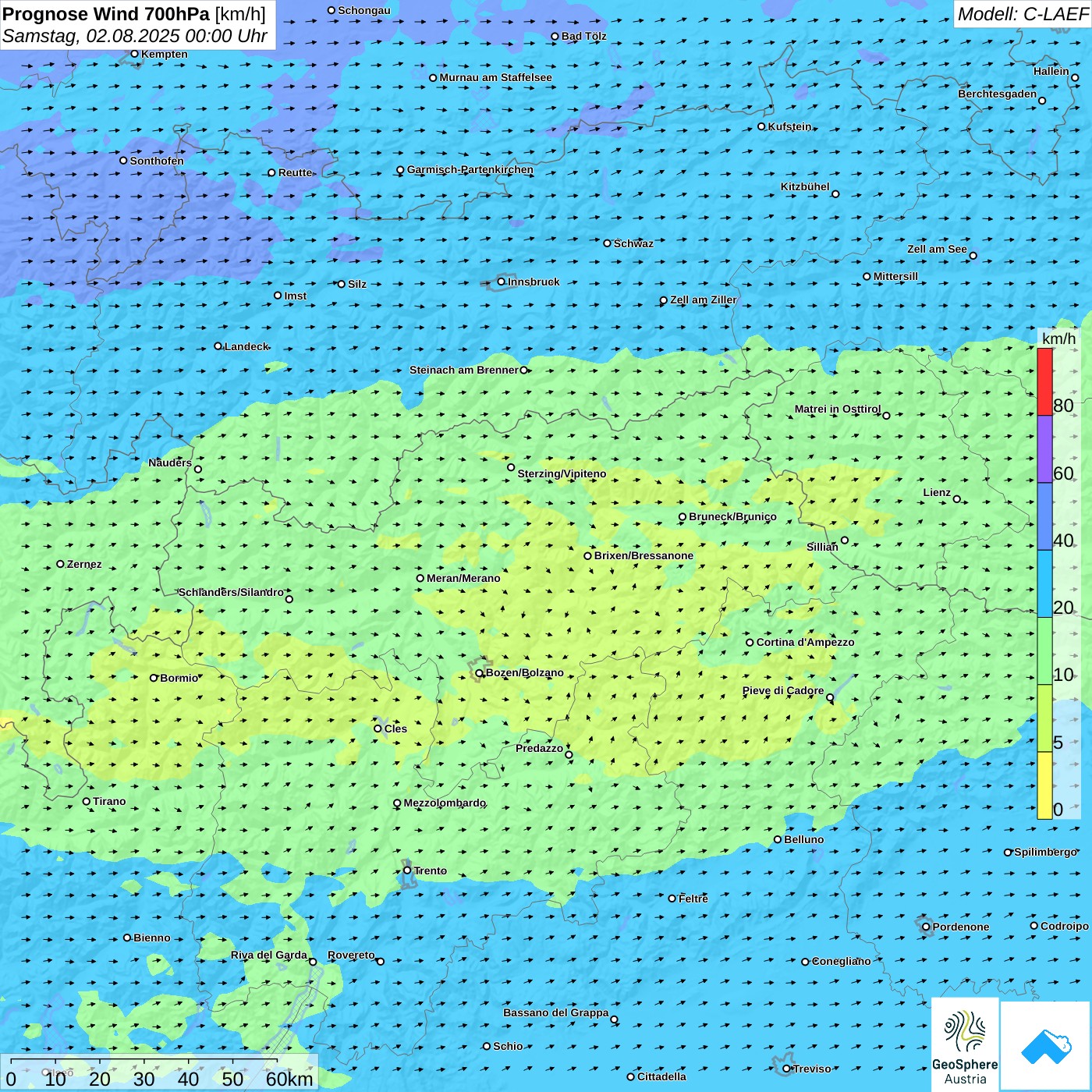
Task: Click the Innsbruck city marker
Action: (x=502, y=282)
